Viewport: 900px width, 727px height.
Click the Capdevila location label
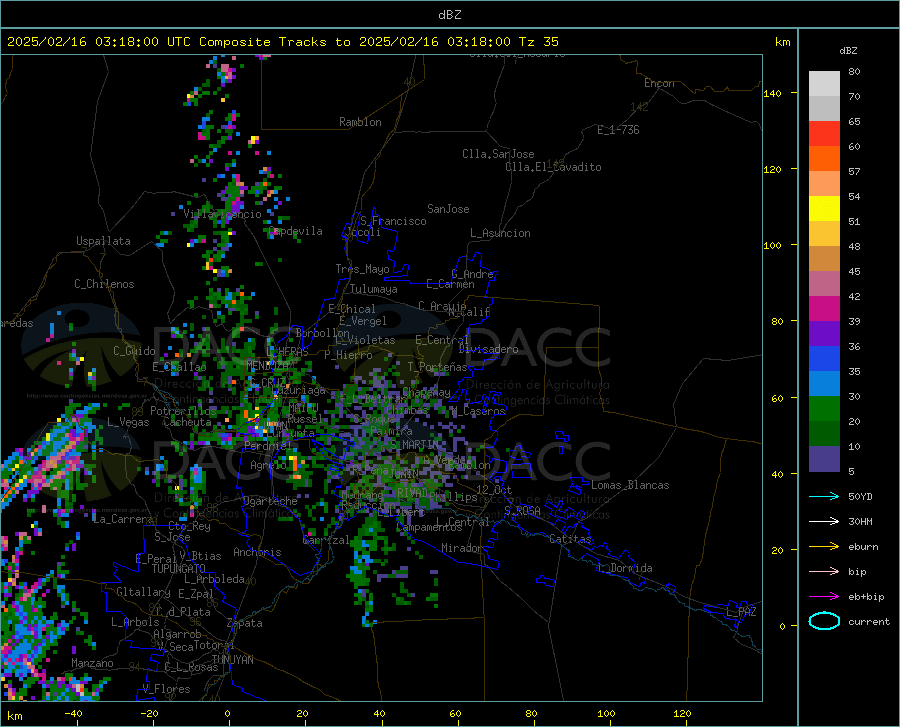tap(295, 231)
